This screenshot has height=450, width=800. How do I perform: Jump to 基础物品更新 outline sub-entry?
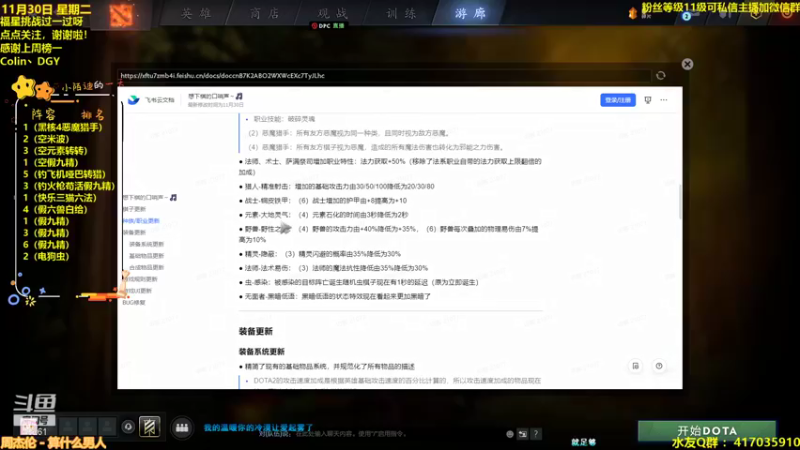click(146, 256)
